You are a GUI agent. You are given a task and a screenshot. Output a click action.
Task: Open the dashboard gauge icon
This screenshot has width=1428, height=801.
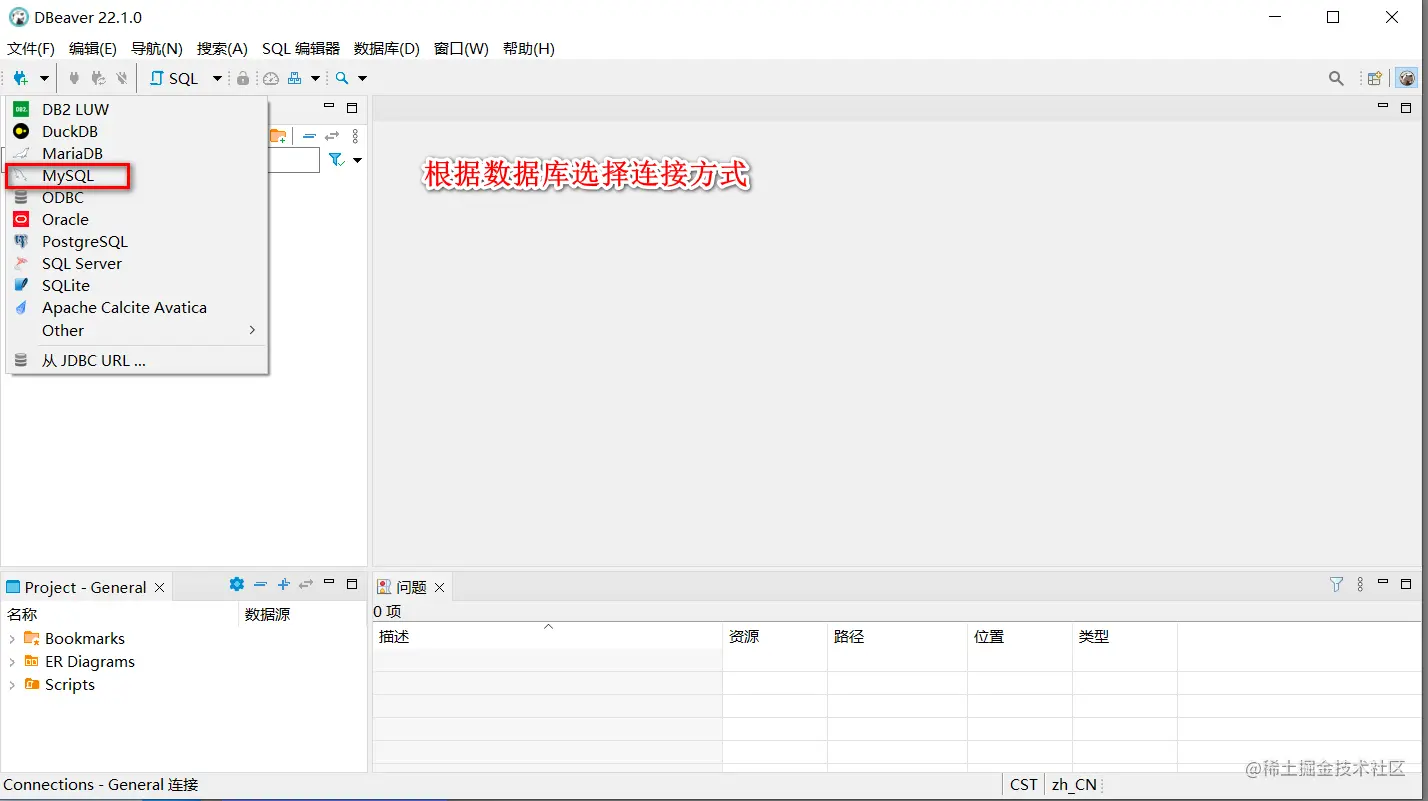tap(271, 78)
